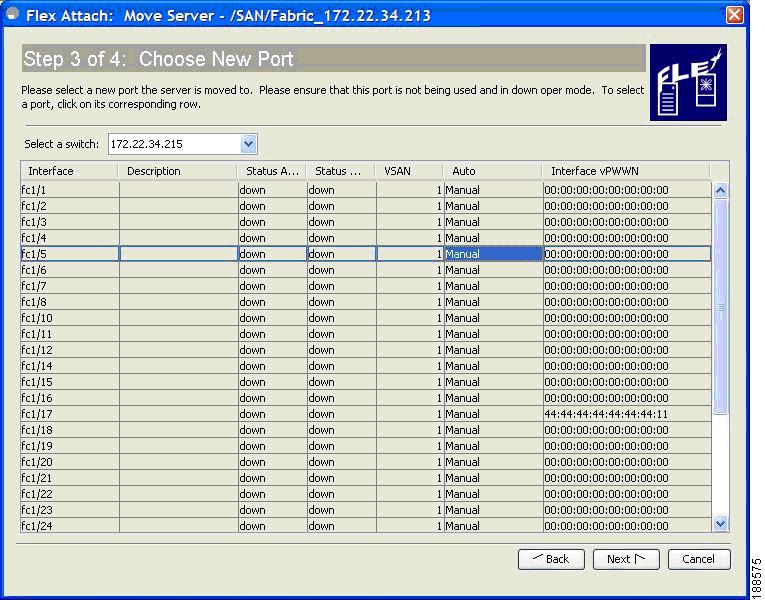Close the Flex Attach dialog window
The width and height of the screenshot is (765, 600).
coord(735,15)
